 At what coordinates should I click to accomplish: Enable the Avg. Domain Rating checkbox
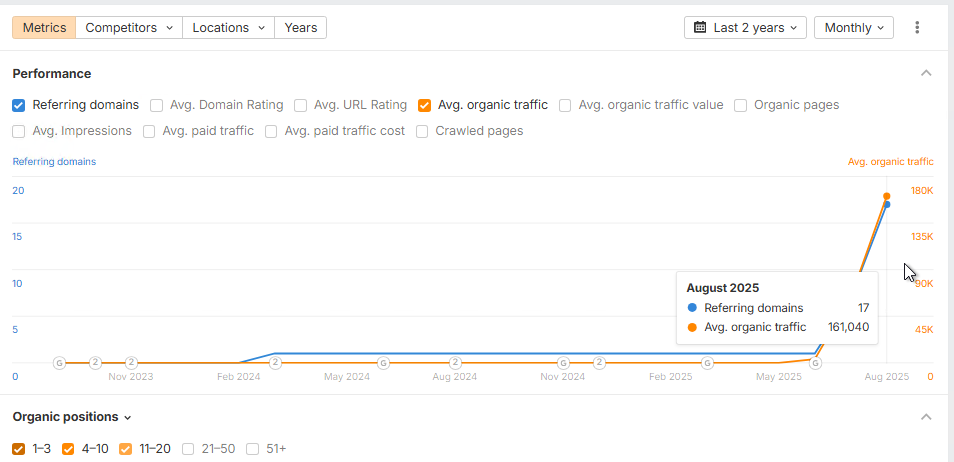[156, 105]
